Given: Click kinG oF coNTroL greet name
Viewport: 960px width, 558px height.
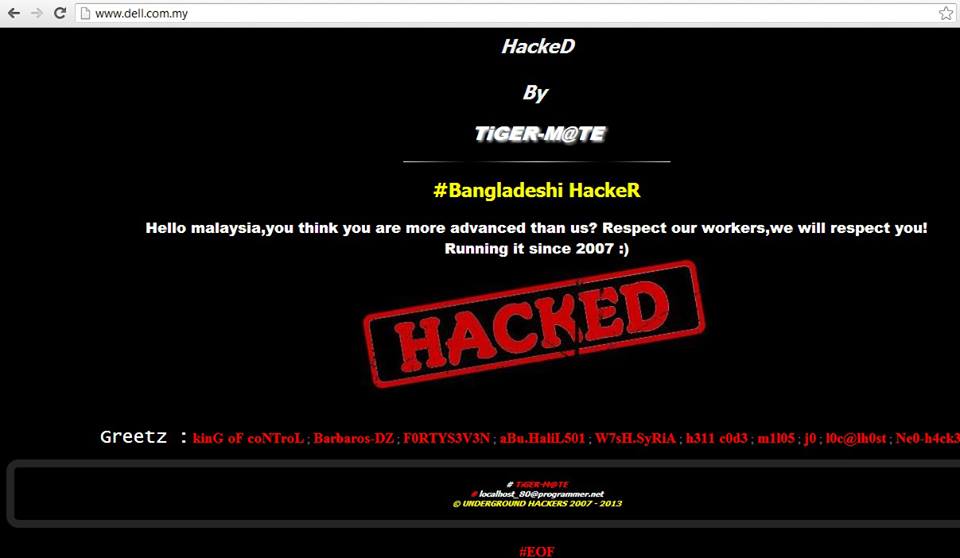Looking at the screenshot, I should [248, 439].
